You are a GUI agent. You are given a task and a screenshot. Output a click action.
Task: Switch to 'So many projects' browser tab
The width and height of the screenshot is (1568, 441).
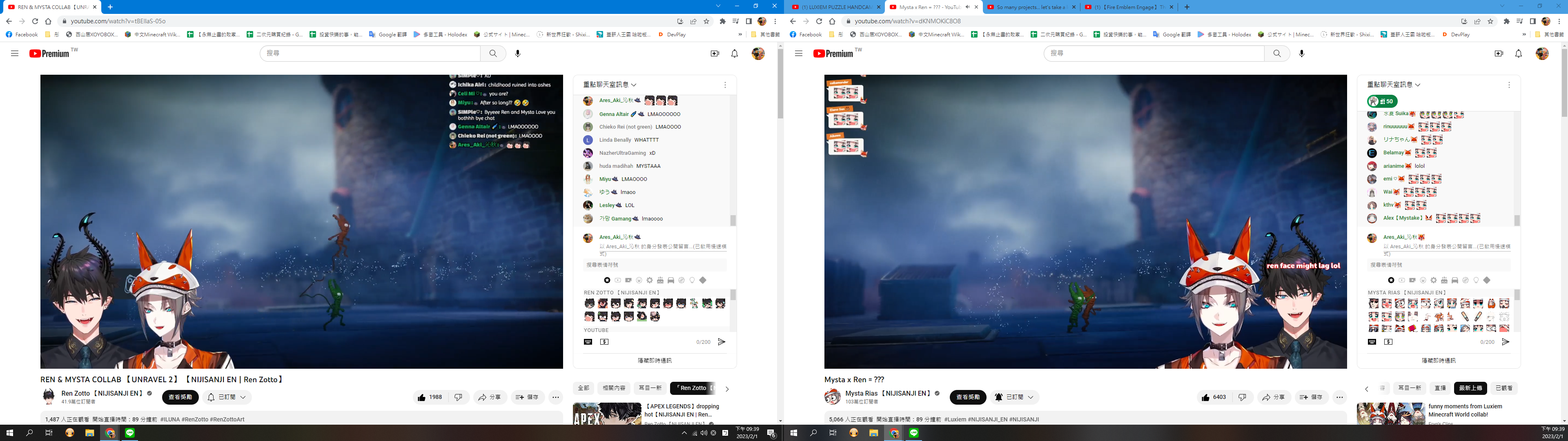pyautogui.click(x=1031, y=7)
